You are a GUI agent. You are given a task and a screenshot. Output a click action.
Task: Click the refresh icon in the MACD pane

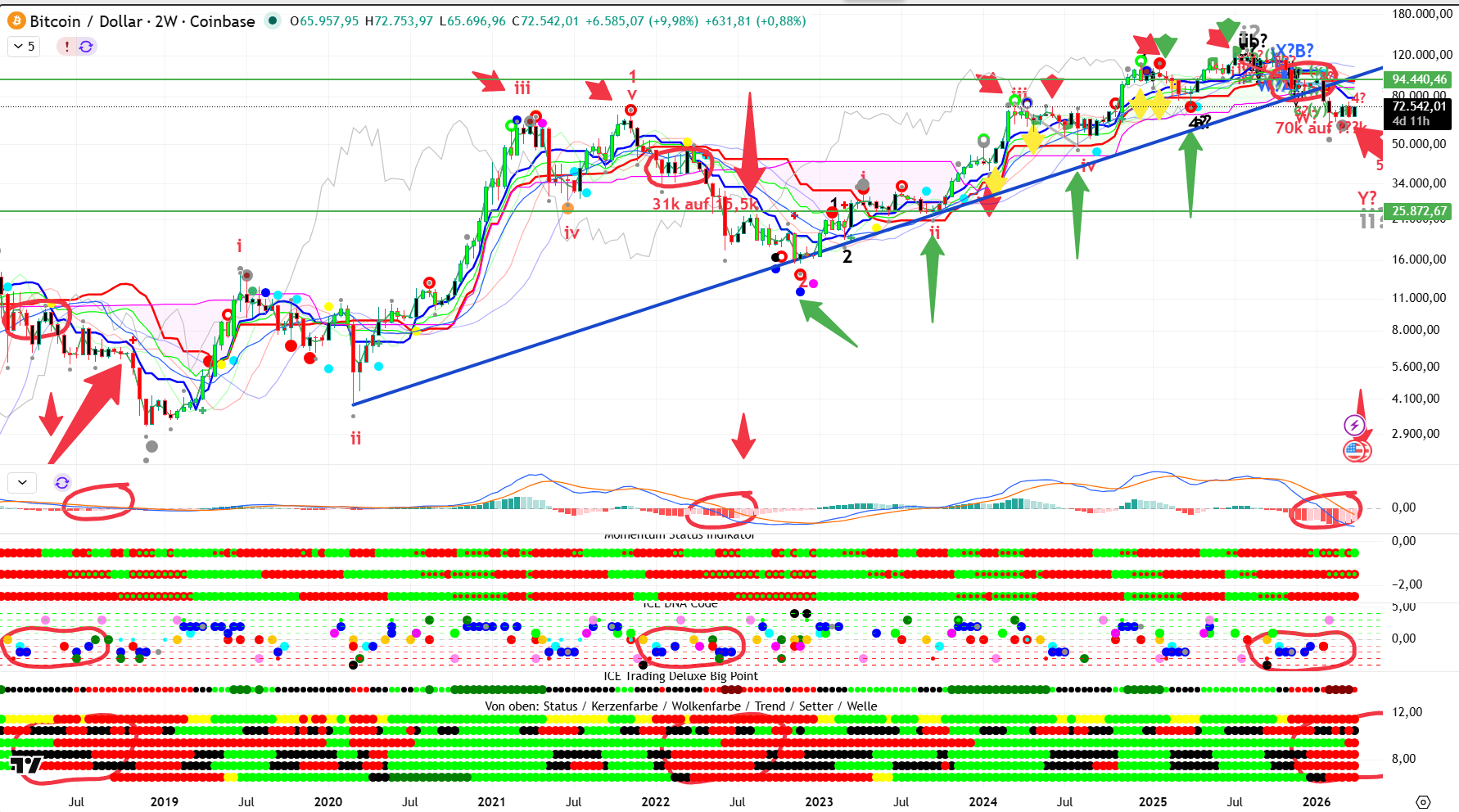click(x=62, y=482)
